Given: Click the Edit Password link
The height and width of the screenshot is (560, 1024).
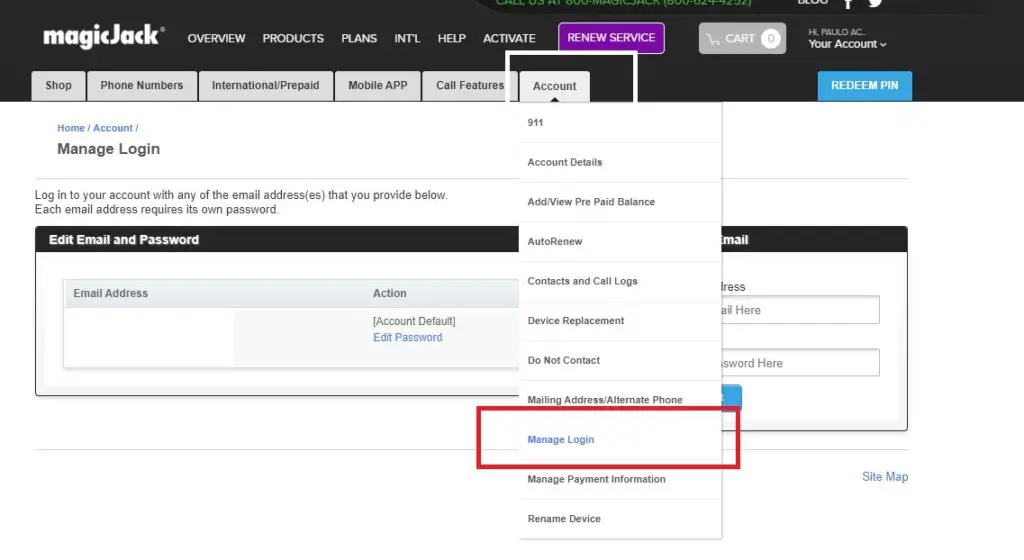Looking at the screenshot, I should [407, 338].
